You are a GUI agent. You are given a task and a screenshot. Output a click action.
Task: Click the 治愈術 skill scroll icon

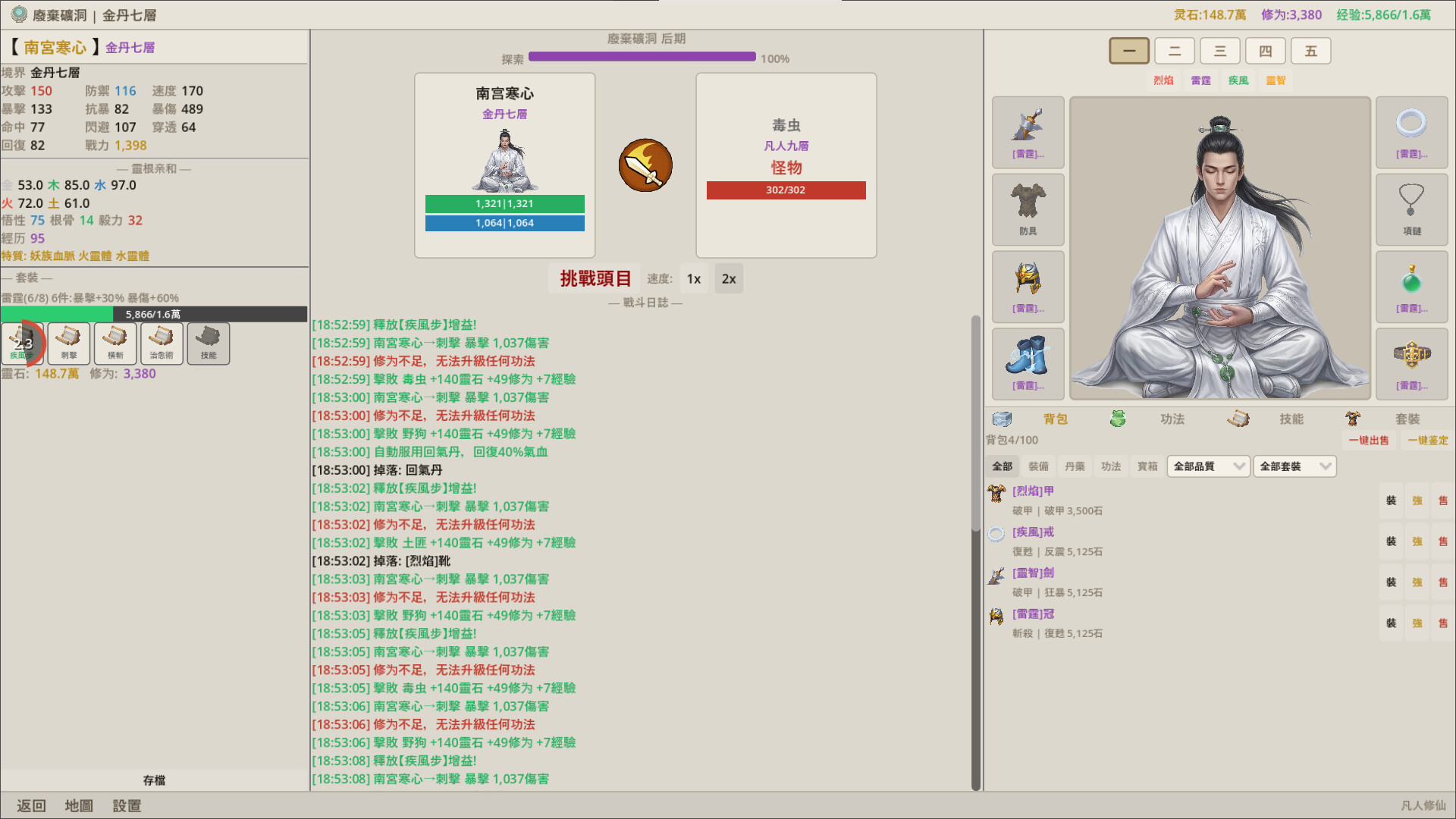(162, 343)
